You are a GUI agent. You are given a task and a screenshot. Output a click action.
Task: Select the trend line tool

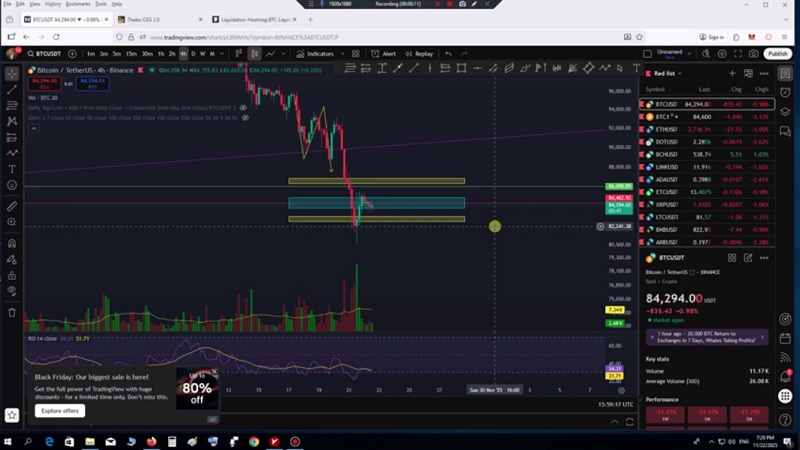click(x=12, y=89)
